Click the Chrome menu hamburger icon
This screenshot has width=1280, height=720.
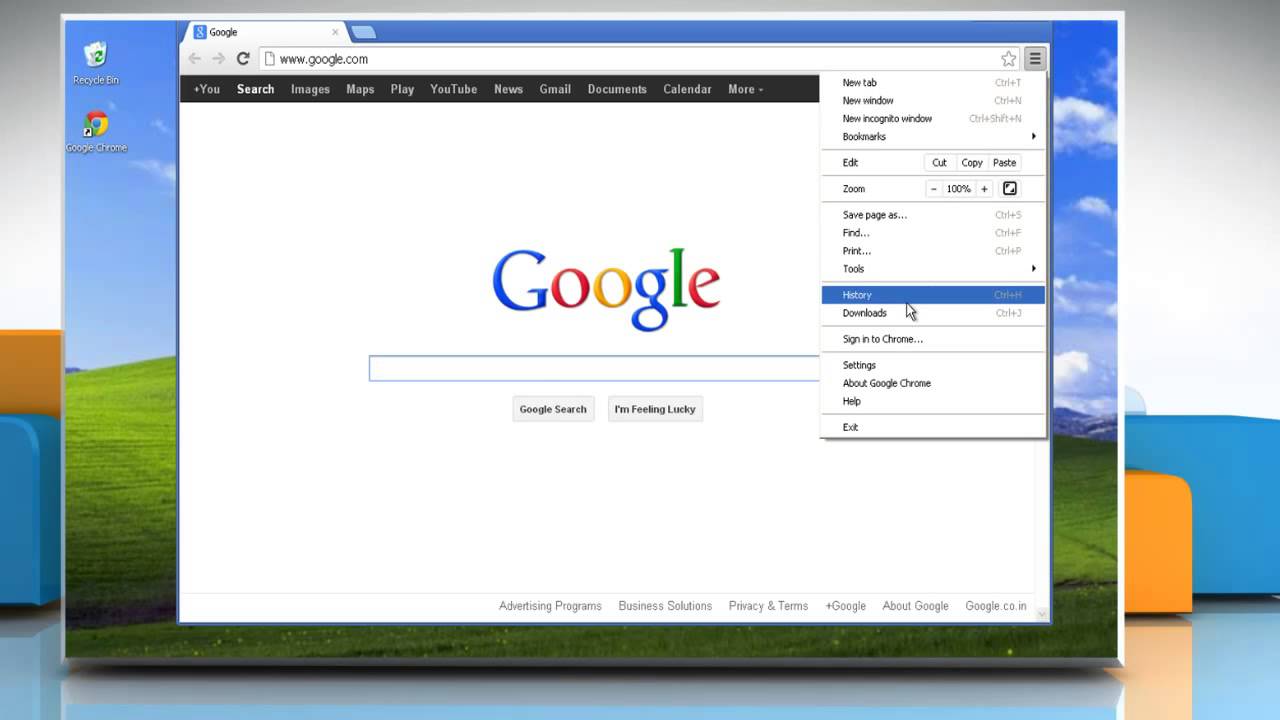(x=1035, y=59)
